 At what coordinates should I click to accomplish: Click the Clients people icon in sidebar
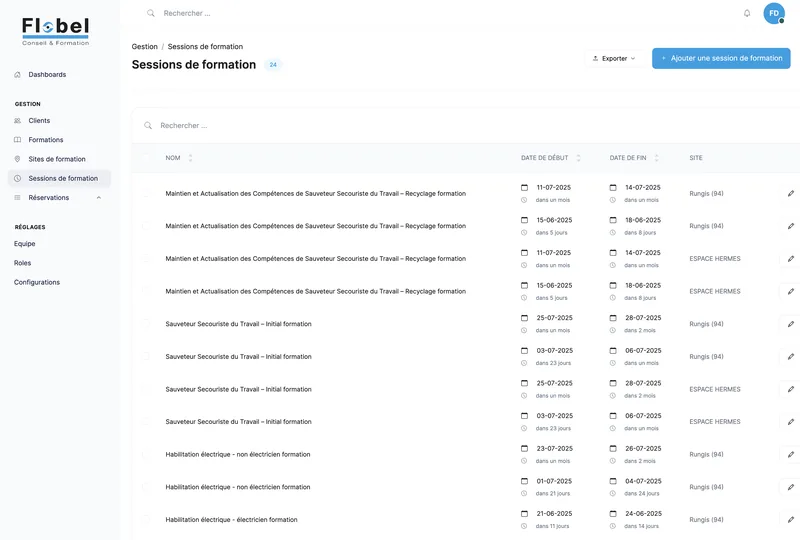point(17,120)
